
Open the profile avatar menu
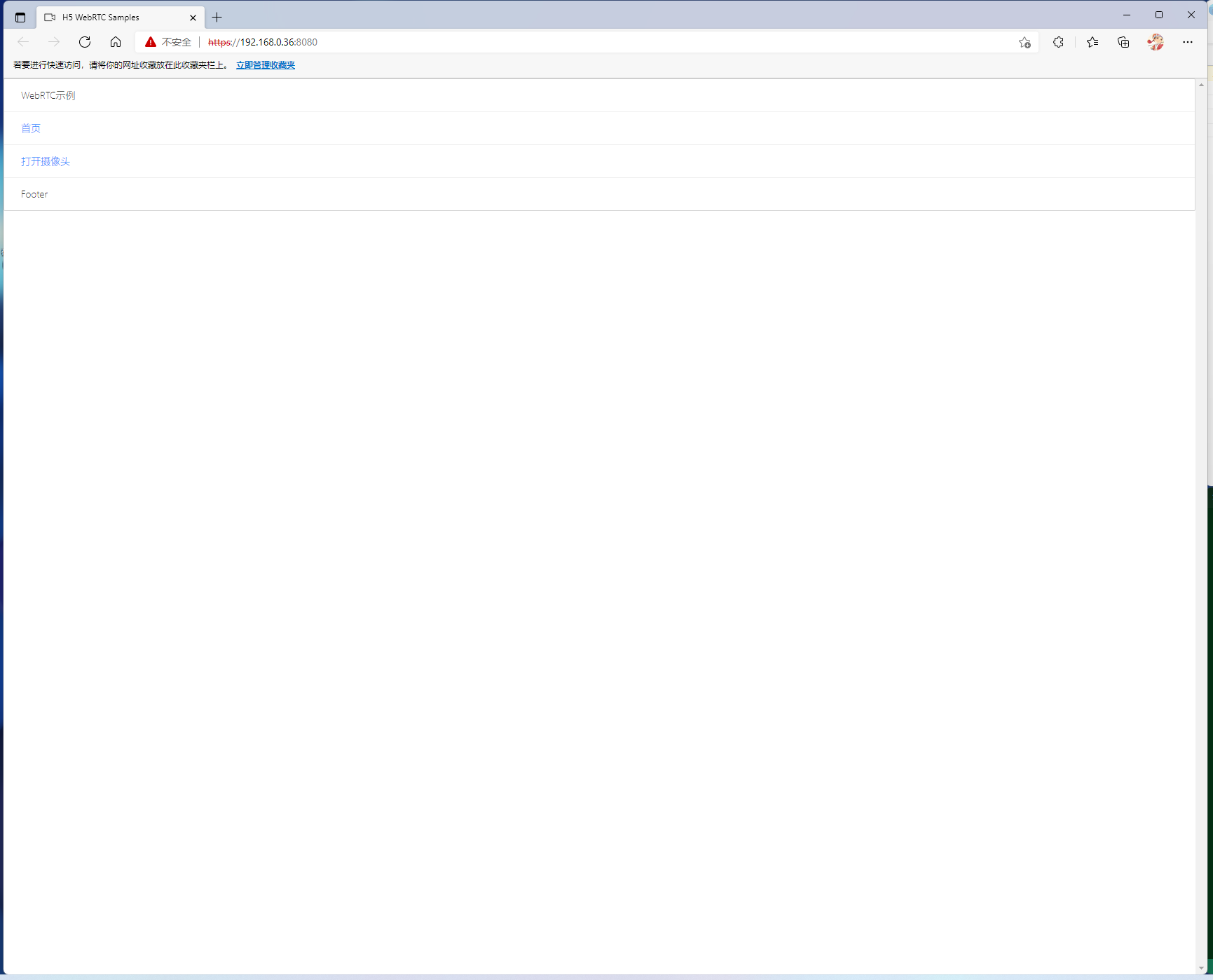[1156, 42]
